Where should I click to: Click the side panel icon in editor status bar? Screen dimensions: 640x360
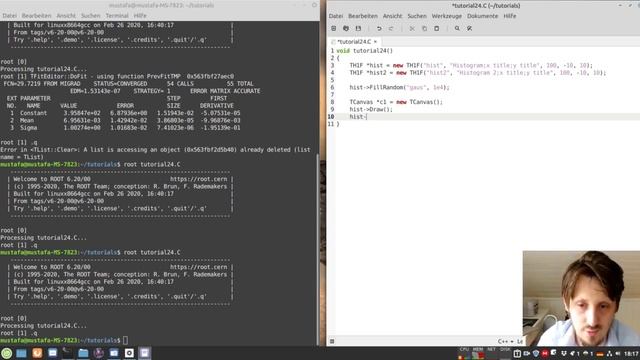(x=332, y=341)
